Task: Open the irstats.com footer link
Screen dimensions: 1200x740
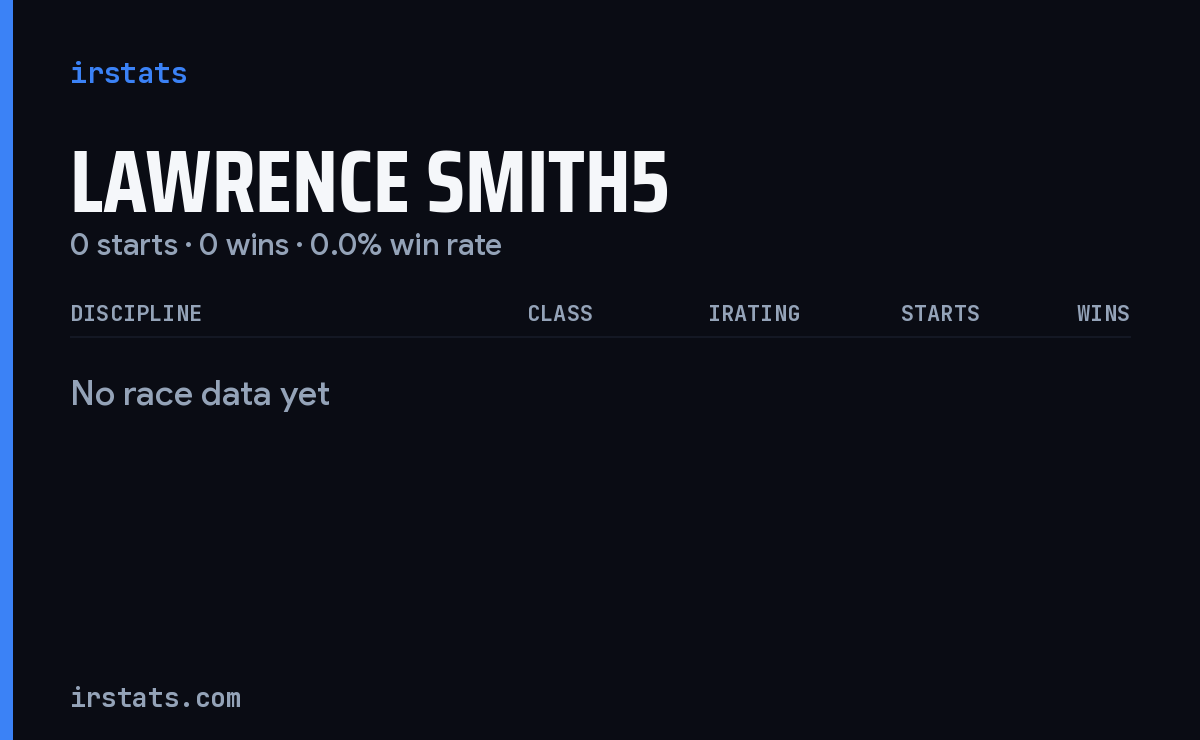Action: point(155,697)
